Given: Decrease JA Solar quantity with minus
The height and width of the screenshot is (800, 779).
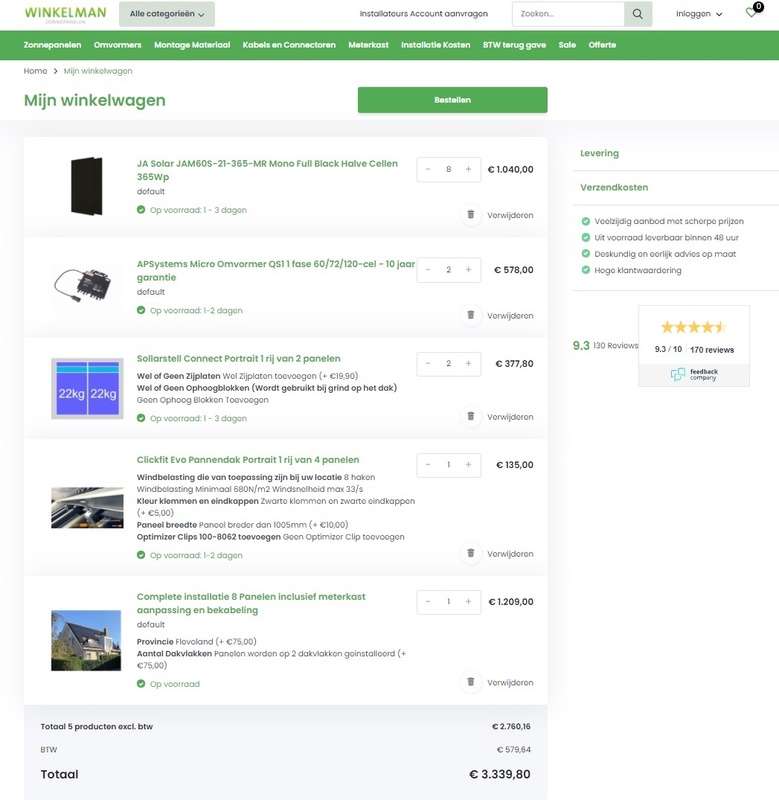Looking at the screenshot, I should pos(428,169).
